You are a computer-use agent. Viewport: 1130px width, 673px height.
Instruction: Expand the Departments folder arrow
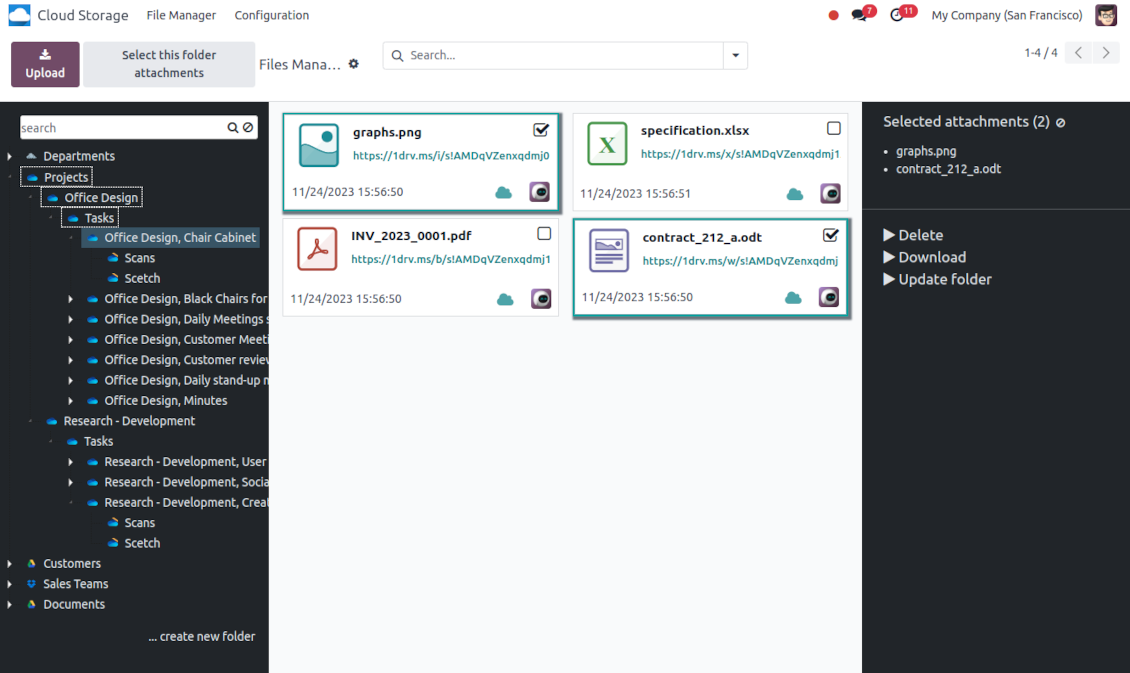pos(9,156)
